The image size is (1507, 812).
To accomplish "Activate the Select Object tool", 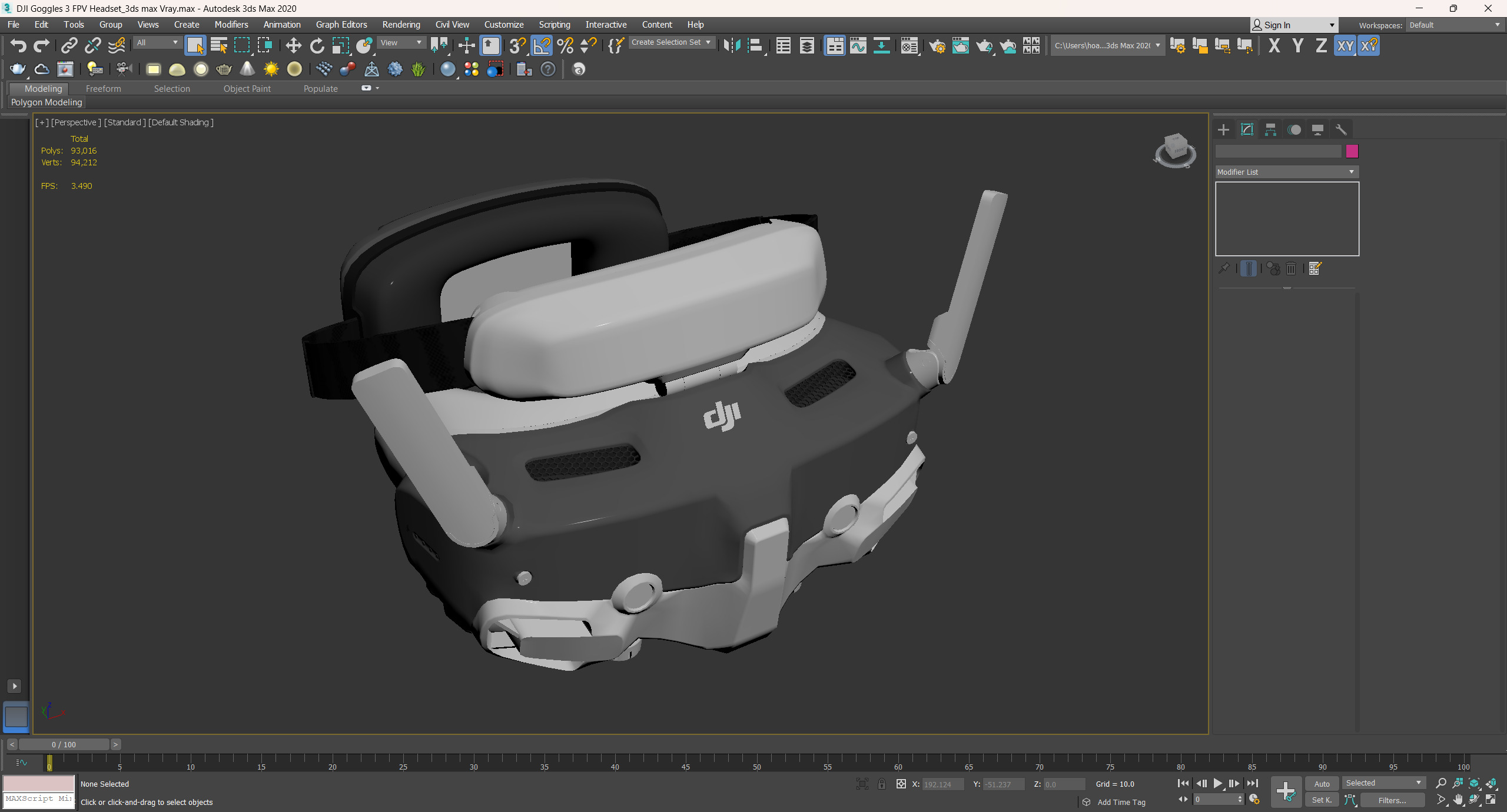I will [x=195, y=45].
